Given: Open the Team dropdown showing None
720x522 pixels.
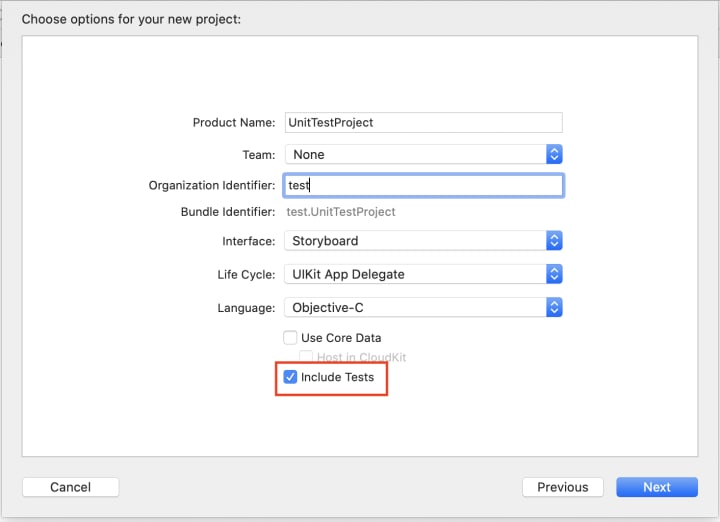Looking at the screenshot, I should [415, 155].
